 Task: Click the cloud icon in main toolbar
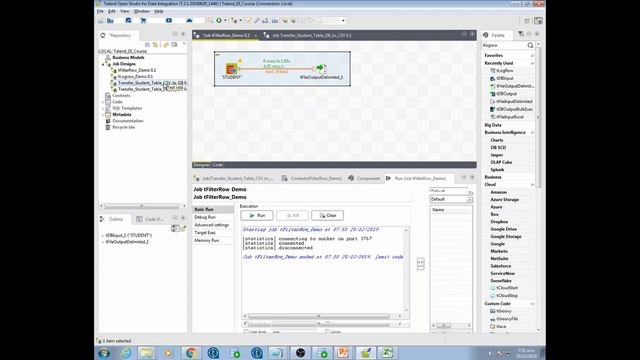pos(189,20)
